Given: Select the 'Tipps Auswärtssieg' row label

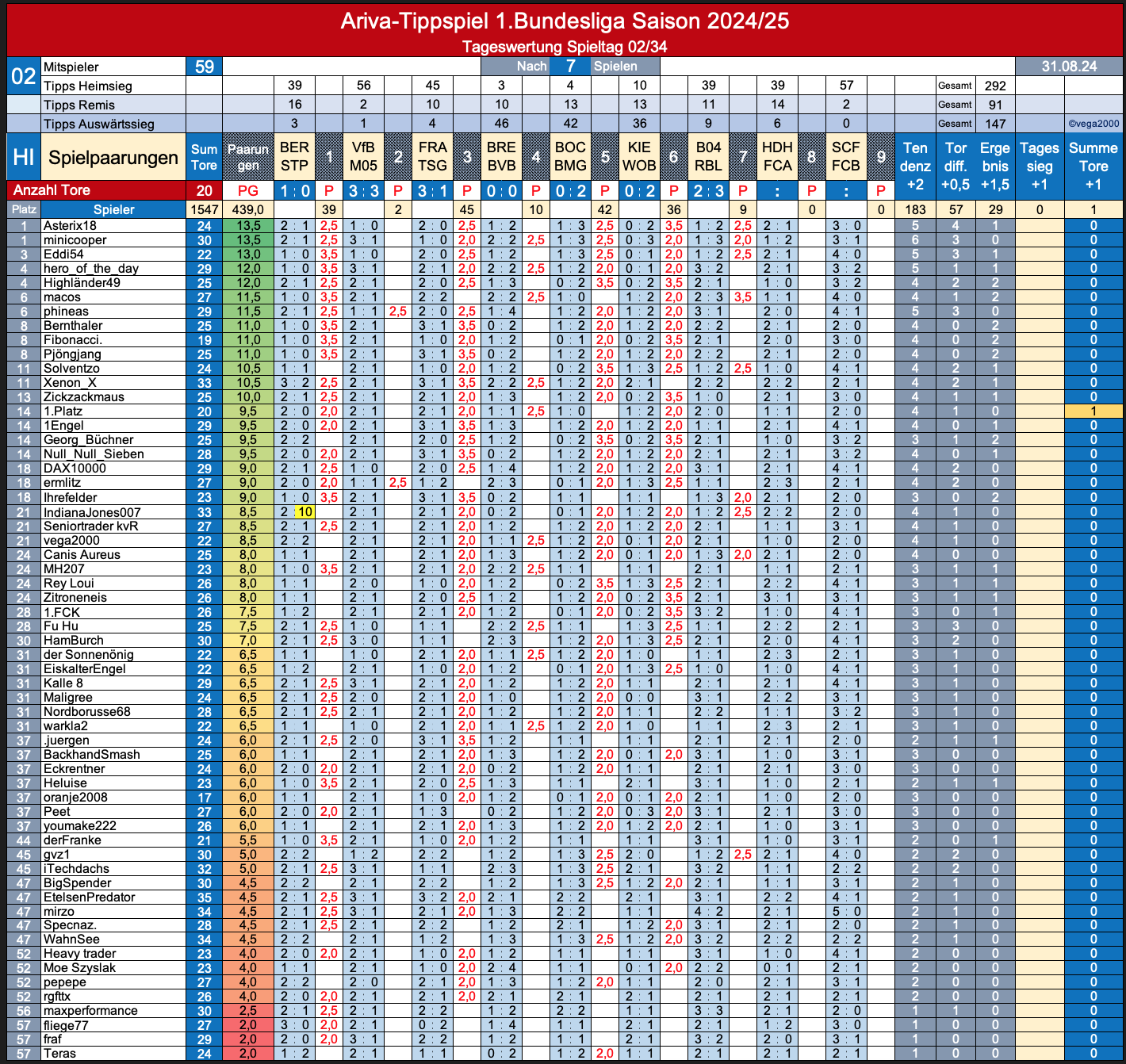Looking at the screenshot, I should (x=113, y=124).
